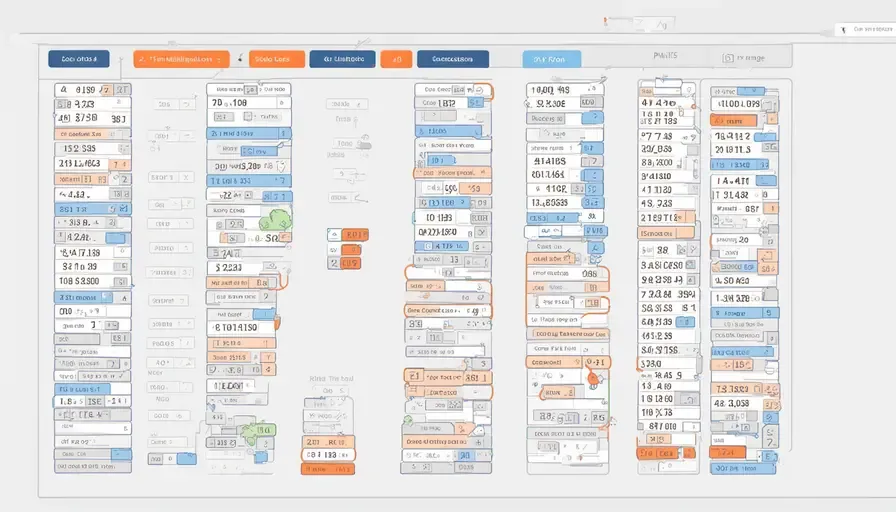896x512 pixels.
Task: Click the gray "2" box next to the orange middle button
Action: tap(334, 263)
